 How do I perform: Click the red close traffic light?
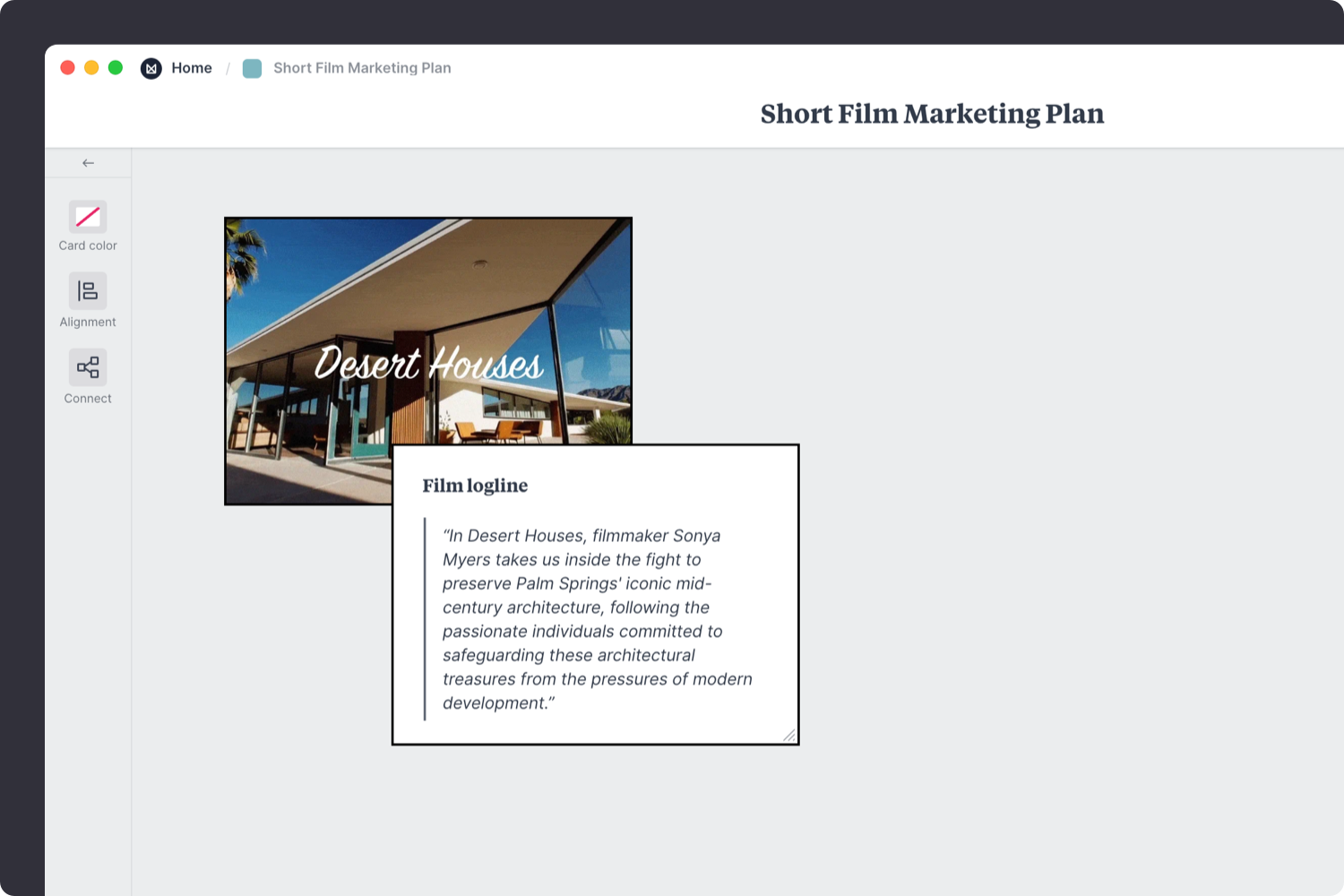tap(68, 67)
